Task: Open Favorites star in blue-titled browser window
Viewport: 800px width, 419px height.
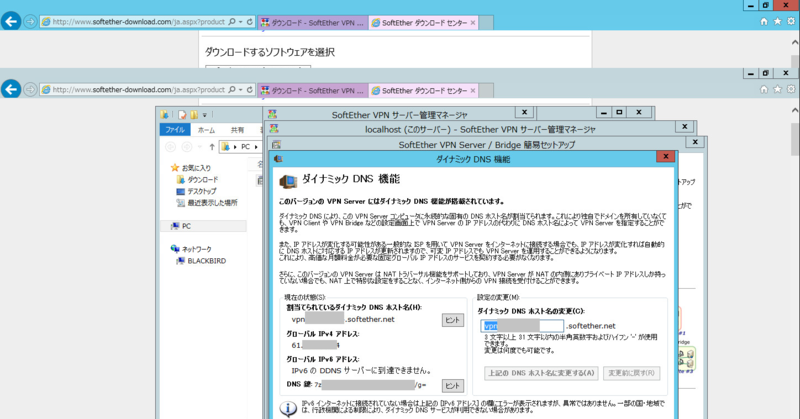Action: [x=777, y=21]
